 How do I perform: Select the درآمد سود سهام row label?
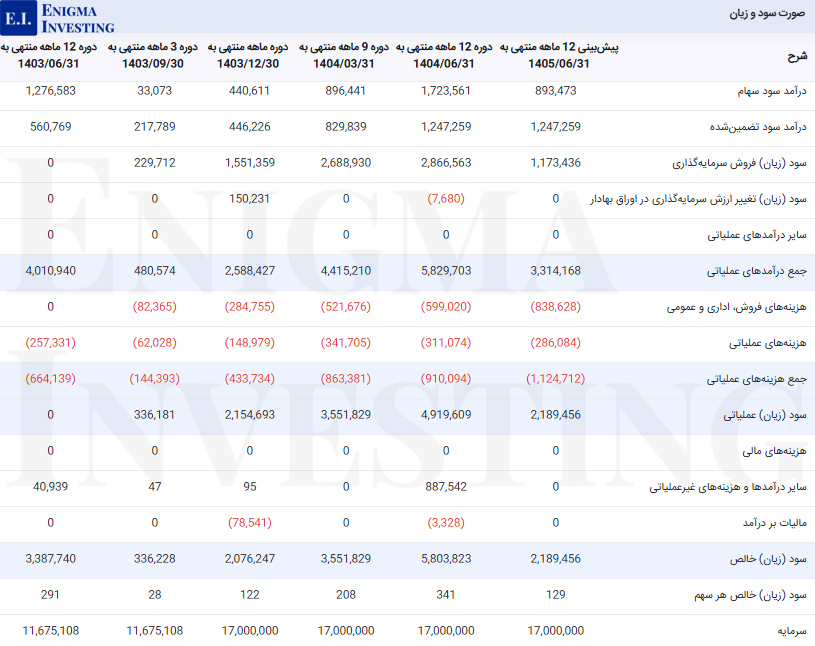tap(770, 91)
